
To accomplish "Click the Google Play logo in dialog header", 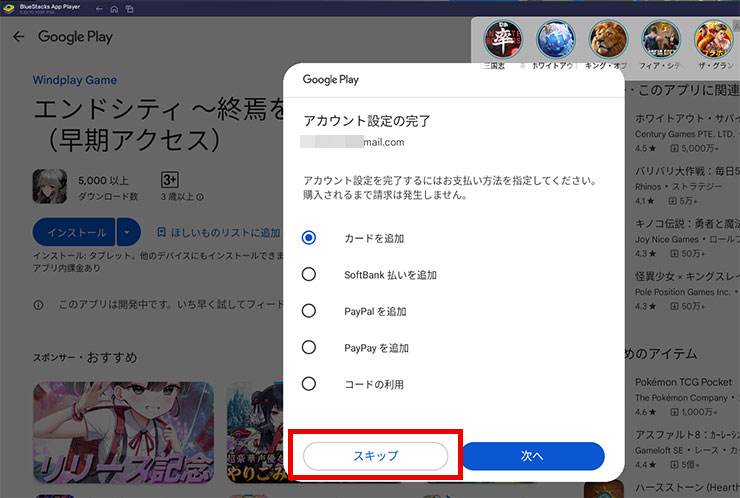I will pos(330,79).
